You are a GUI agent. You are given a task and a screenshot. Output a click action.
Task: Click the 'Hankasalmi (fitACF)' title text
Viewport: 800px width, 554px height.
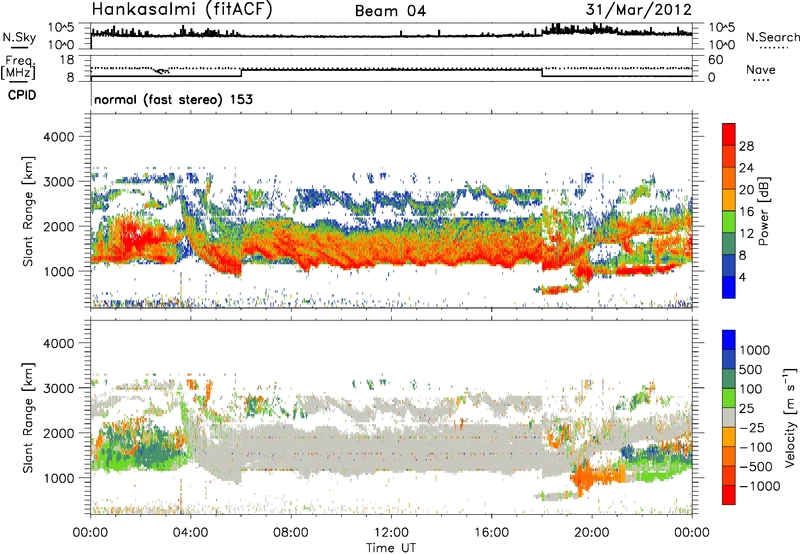coord(181,10)
